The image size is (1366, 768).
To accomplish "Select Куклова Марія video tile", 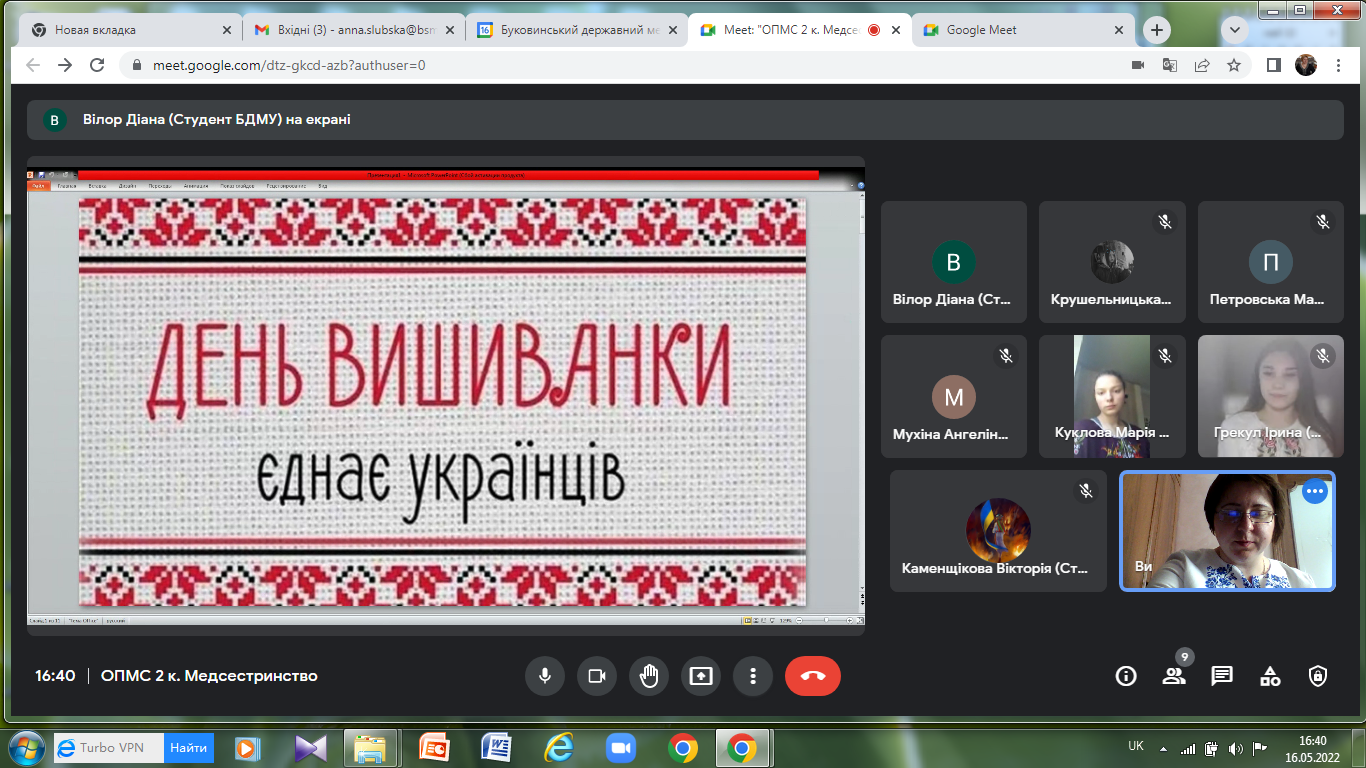I will coord(1112,396).
